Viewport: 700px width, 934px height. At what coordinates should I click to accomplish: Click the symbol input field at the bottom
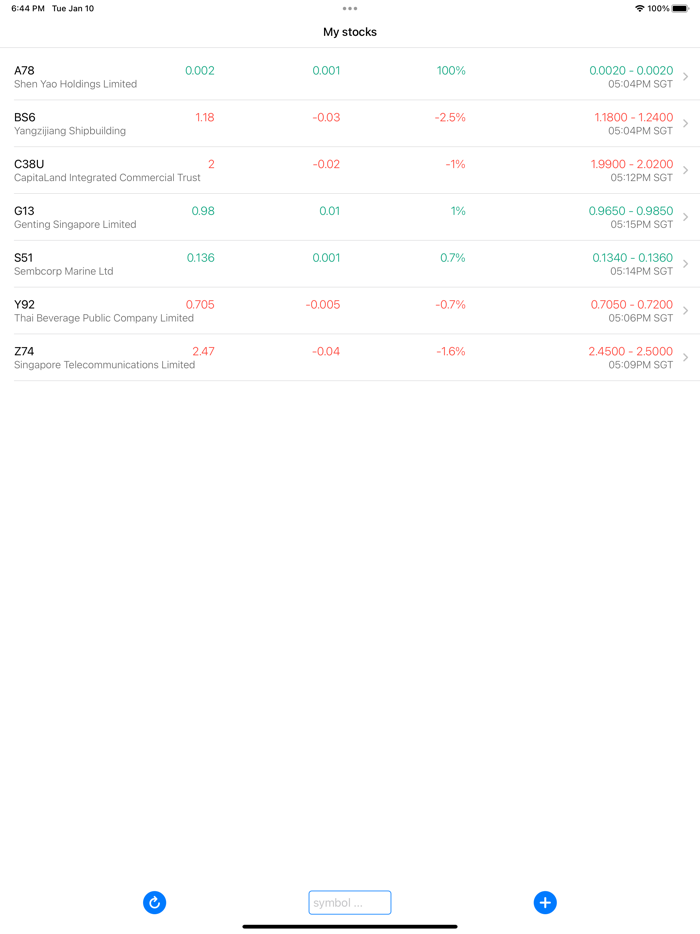349,902
